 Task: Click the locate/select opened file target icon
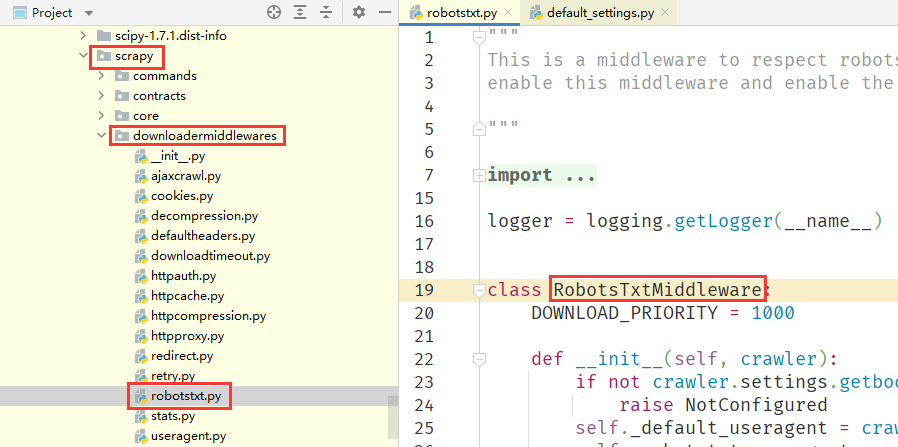(x=274, y=13)
